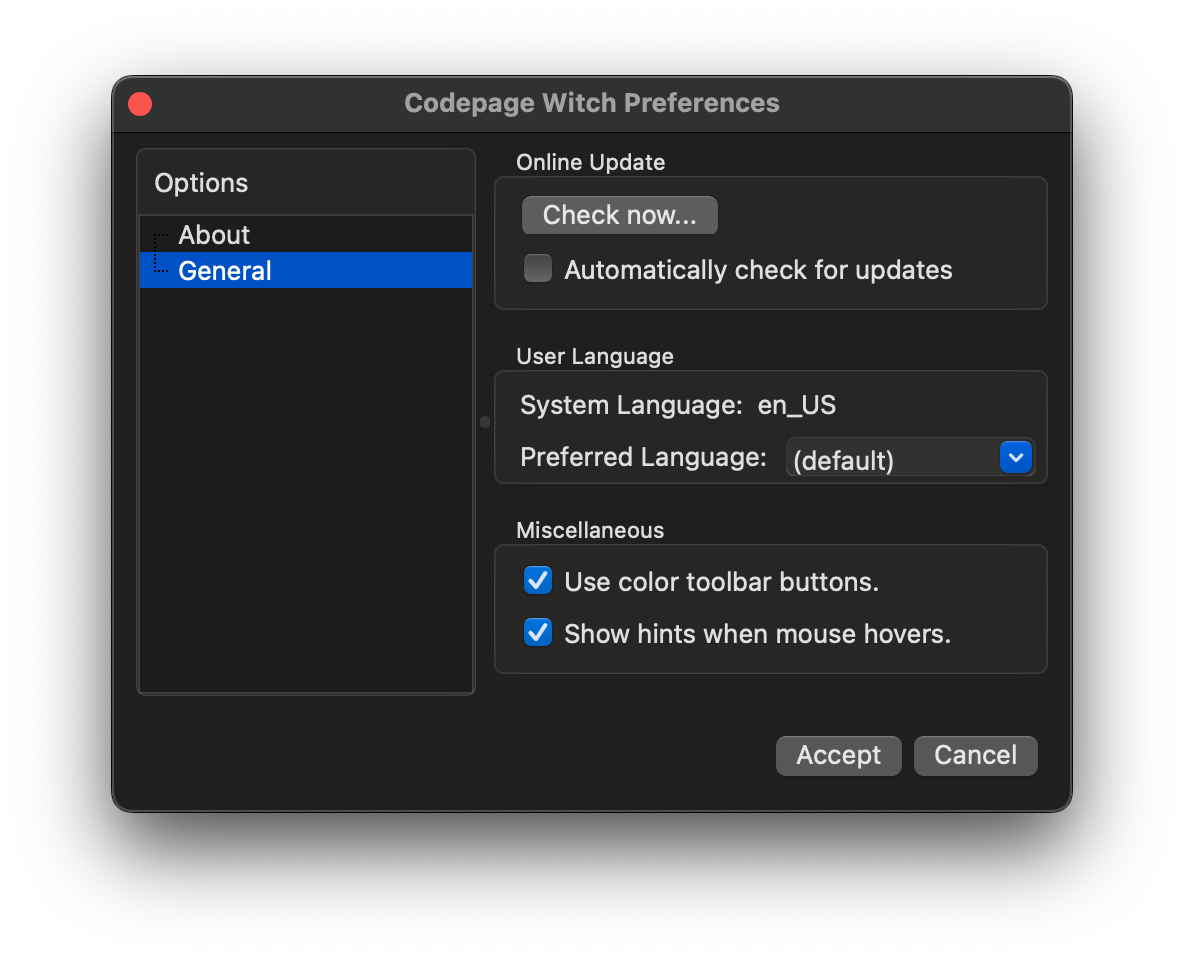Click the Codepage Witch Preferences title bar
Viewport: 1184px width, 960px height.
tap(591, 104)
